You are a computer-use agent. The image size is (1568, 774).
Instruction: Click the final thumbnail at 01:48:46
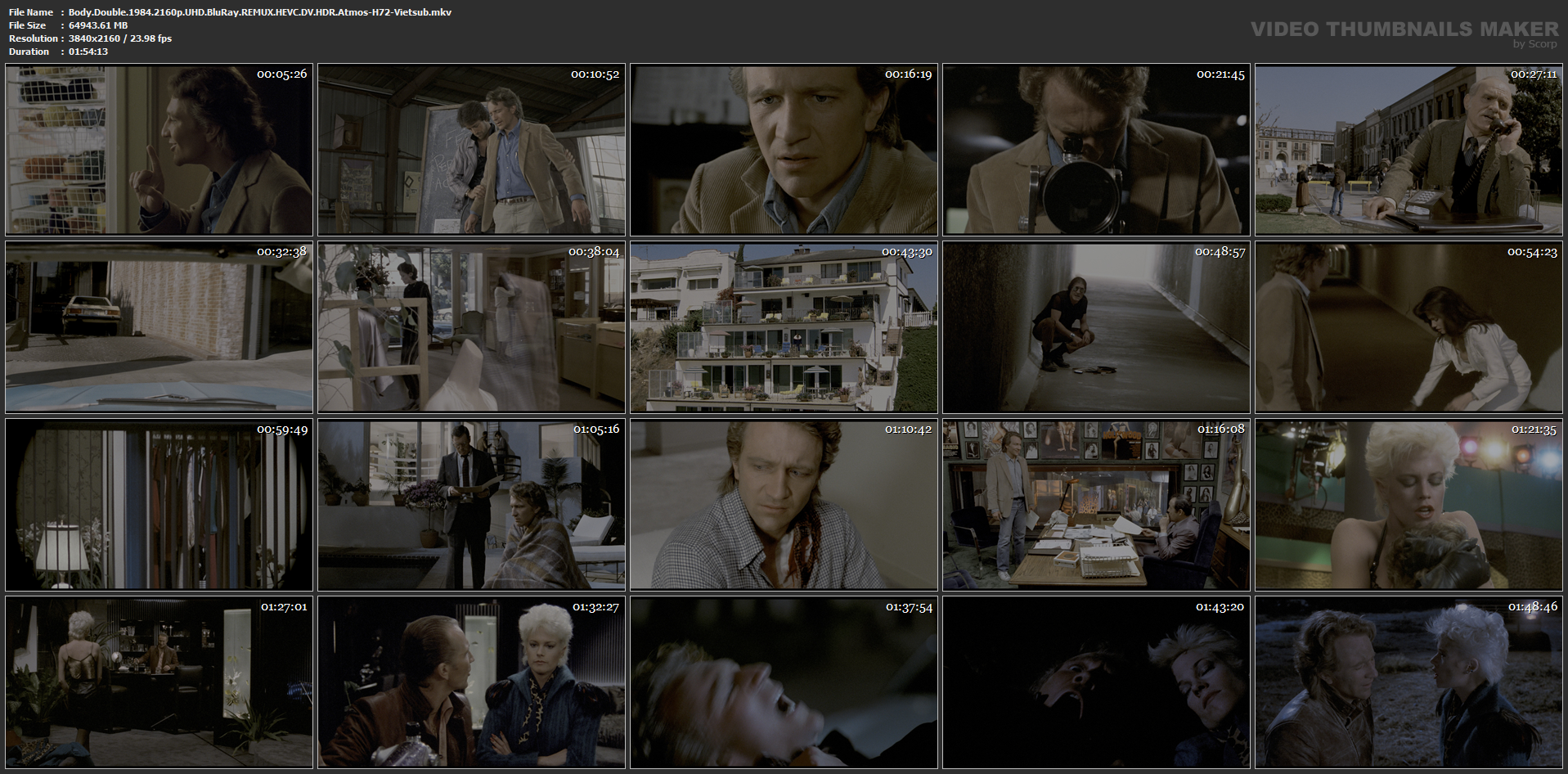tap(1409, 682)
